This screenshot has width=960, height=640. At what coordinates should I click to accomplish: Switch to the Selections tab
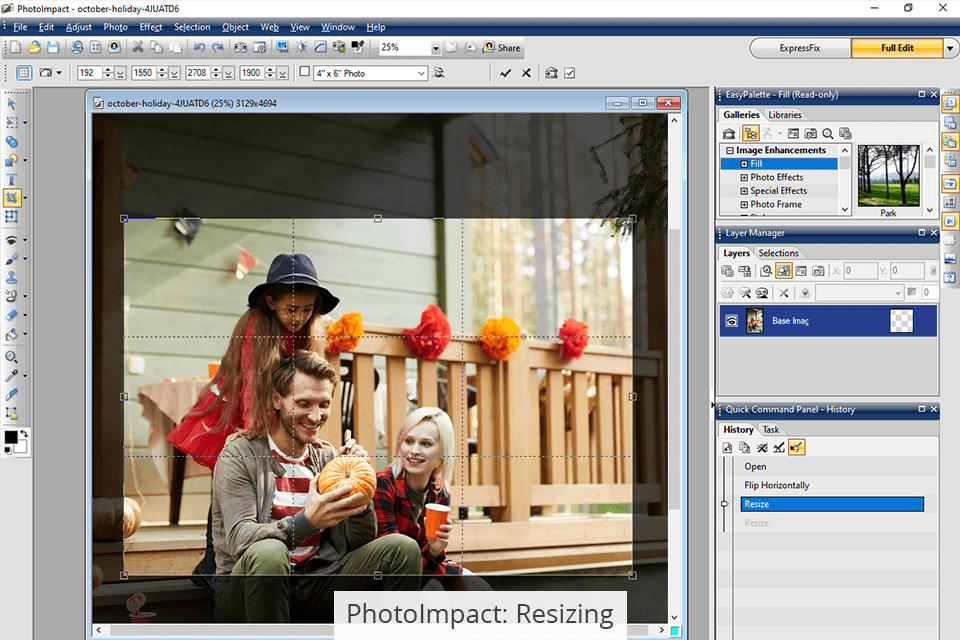(778, 253)
